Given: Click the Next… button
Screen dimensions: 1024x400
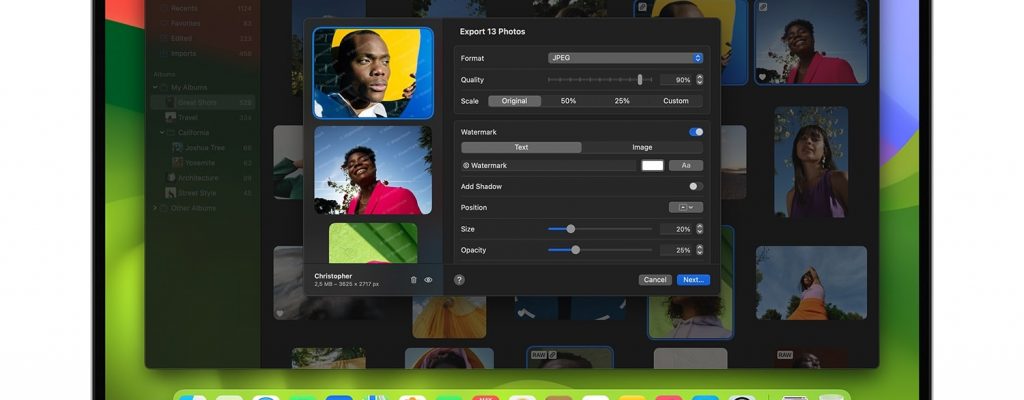Looking at the screenshot, I should 693,280.
